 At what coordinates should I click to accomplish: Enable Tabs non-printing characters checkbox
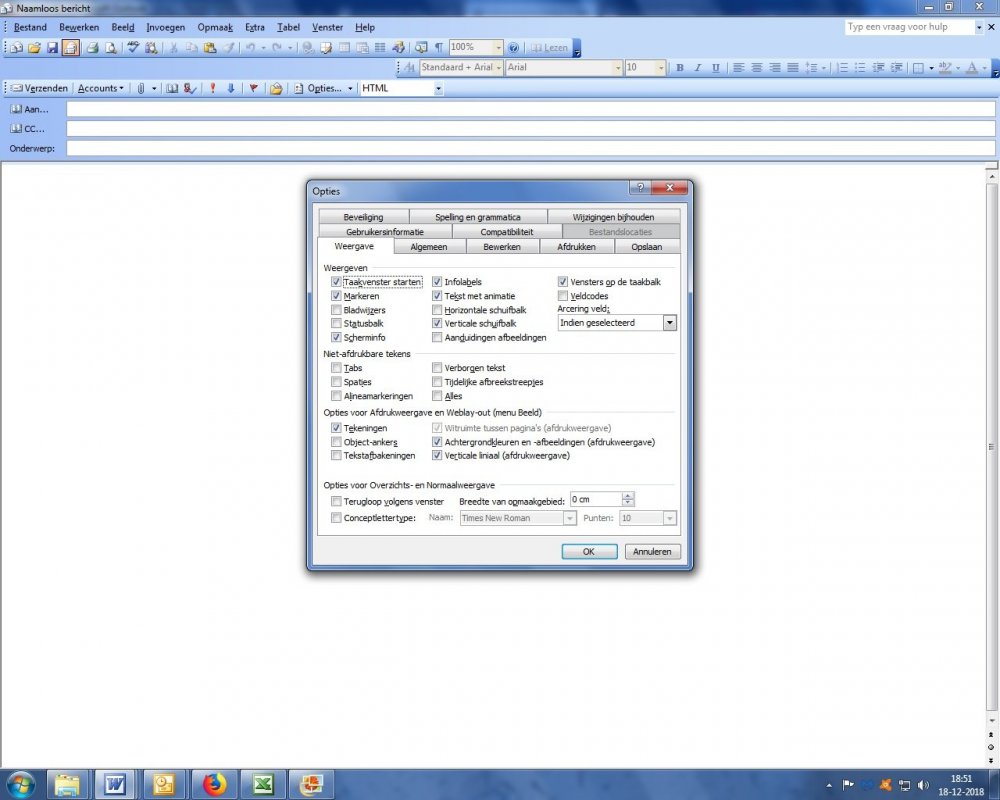(336, 367)
